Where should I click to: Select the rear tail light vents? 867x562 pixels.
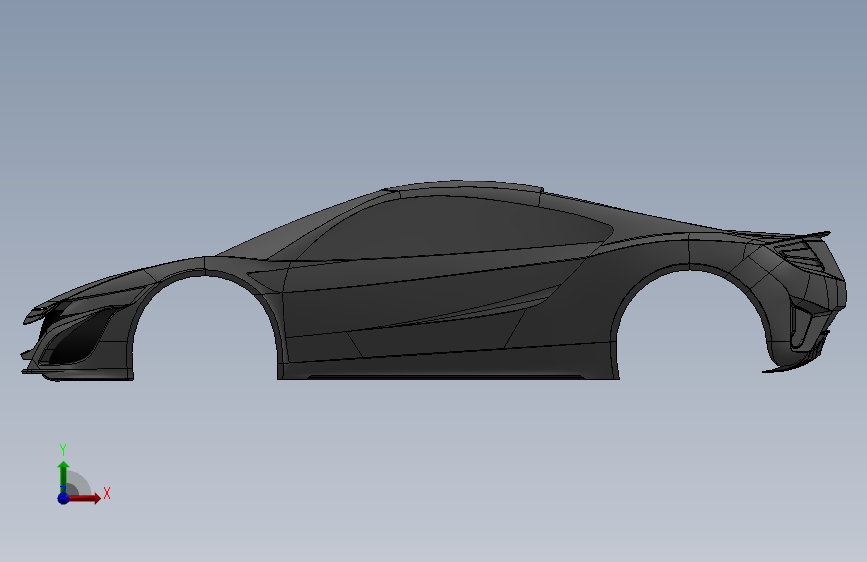click(802, 257)
